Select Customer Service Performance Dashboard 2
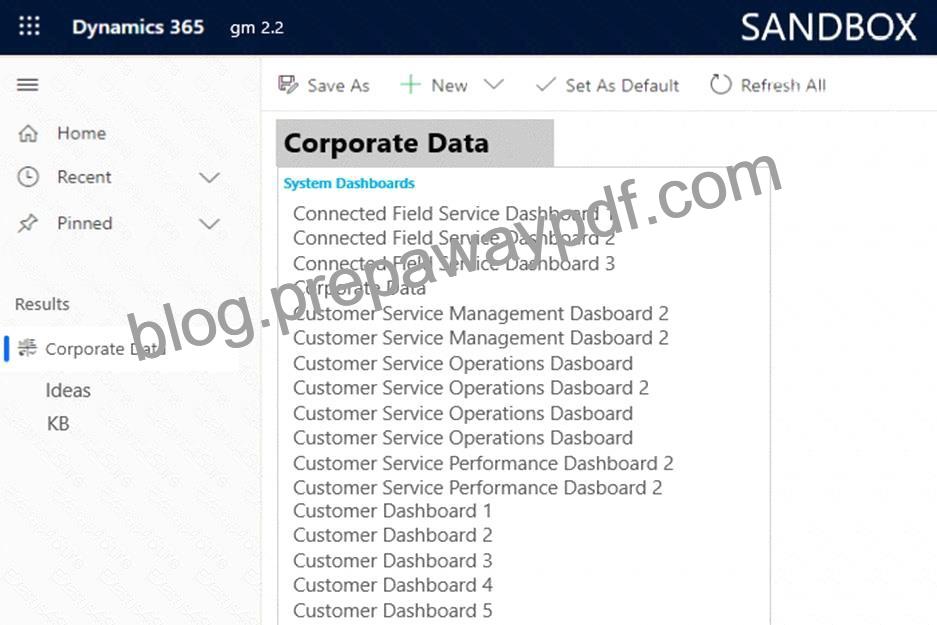The height and width of the screenshot is (625, 937). (483, 463)
